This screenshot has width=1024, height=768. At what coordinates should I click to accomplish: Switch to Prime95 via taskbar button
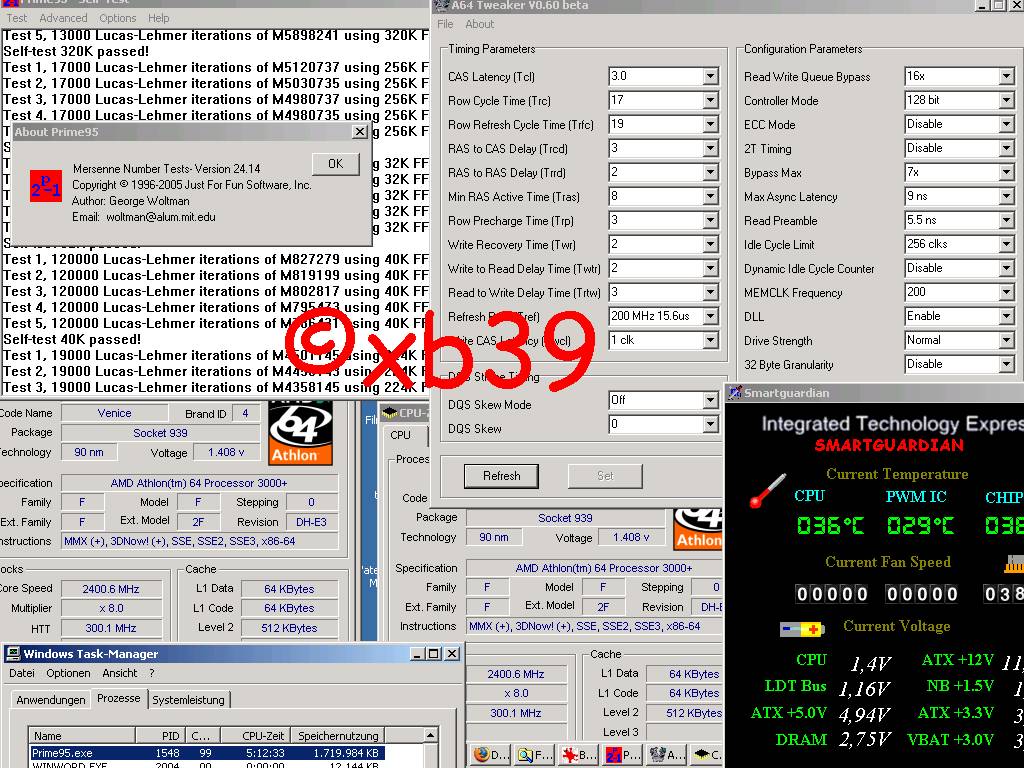point(623,754)
